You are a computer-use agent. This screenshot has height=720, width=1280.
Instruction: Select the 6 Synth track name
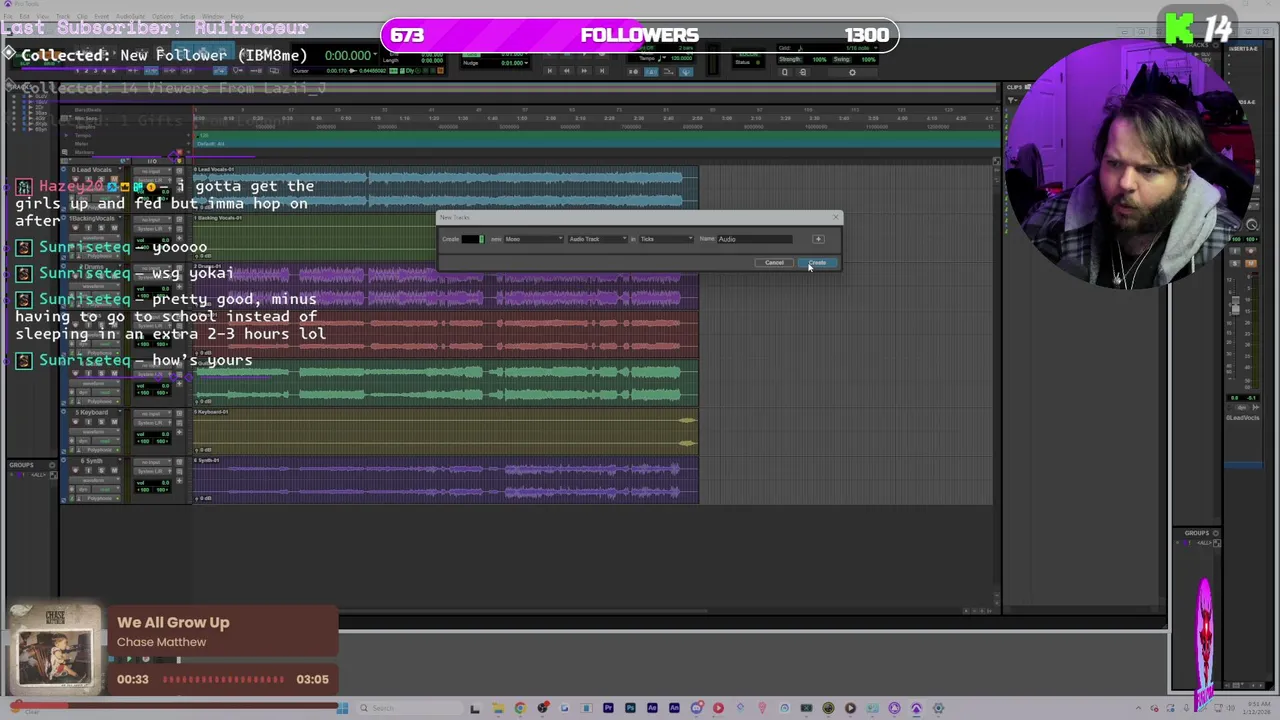92,461
